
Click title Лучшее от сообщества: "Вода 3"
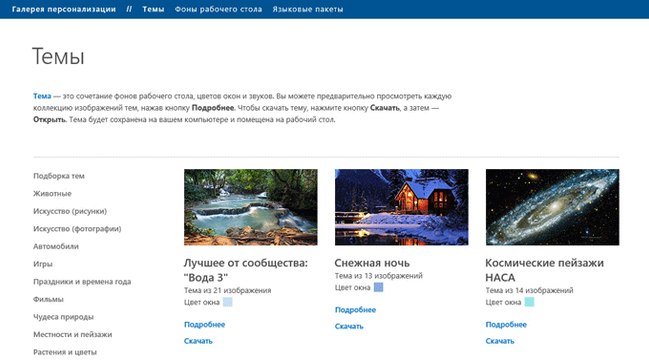point(246,270)
